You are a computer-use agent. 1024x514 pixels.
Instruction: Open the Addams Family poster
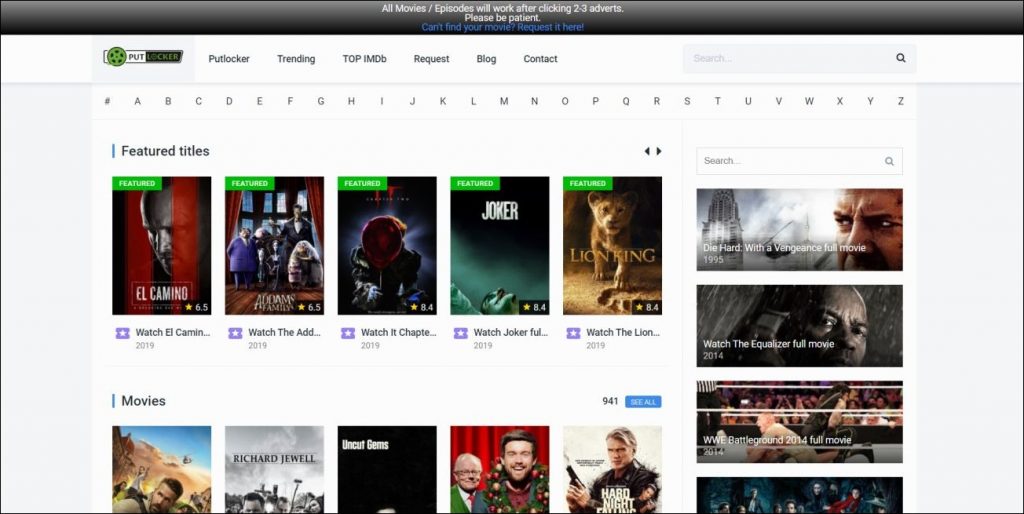pos(274,246)
